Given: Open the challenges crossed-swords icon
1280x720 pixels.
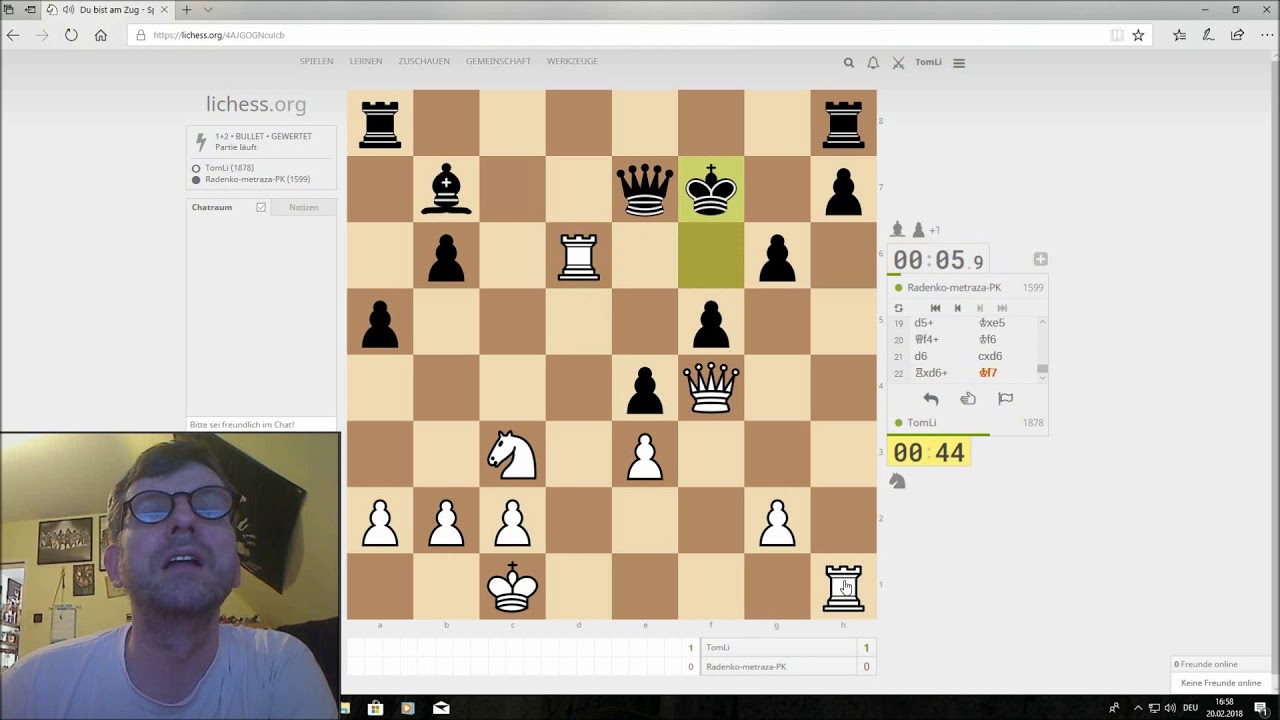Looking at the screenshot, I should click(898, 62).
